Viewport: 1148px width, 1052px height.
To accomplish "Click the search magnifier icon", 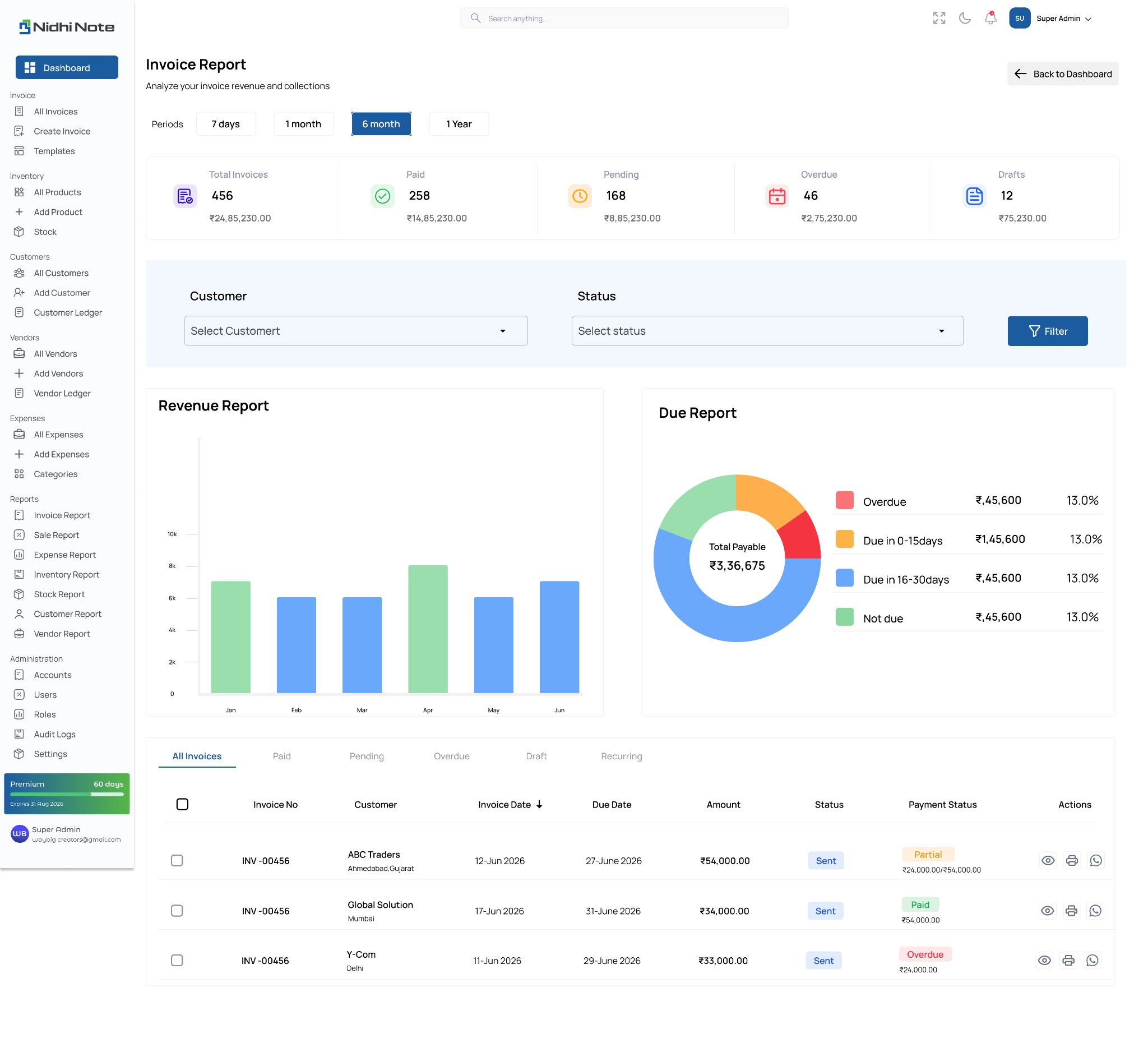I will (x=475, y=19).
